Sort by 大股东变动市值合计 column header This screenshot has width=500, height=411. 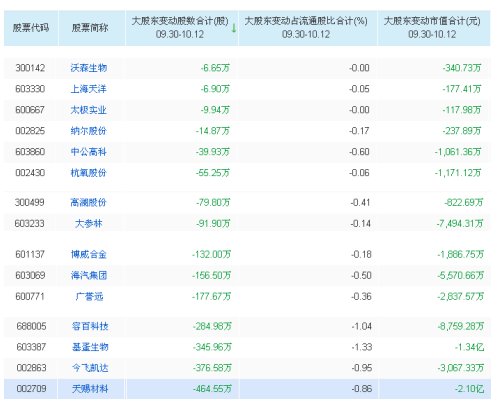pos(432,28)
